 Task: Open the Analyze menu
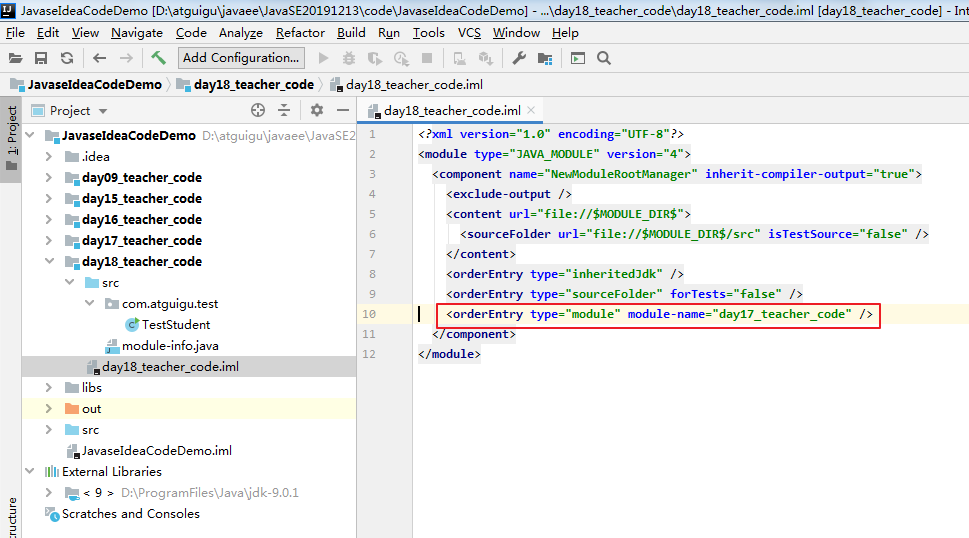(x=240, y=33)
